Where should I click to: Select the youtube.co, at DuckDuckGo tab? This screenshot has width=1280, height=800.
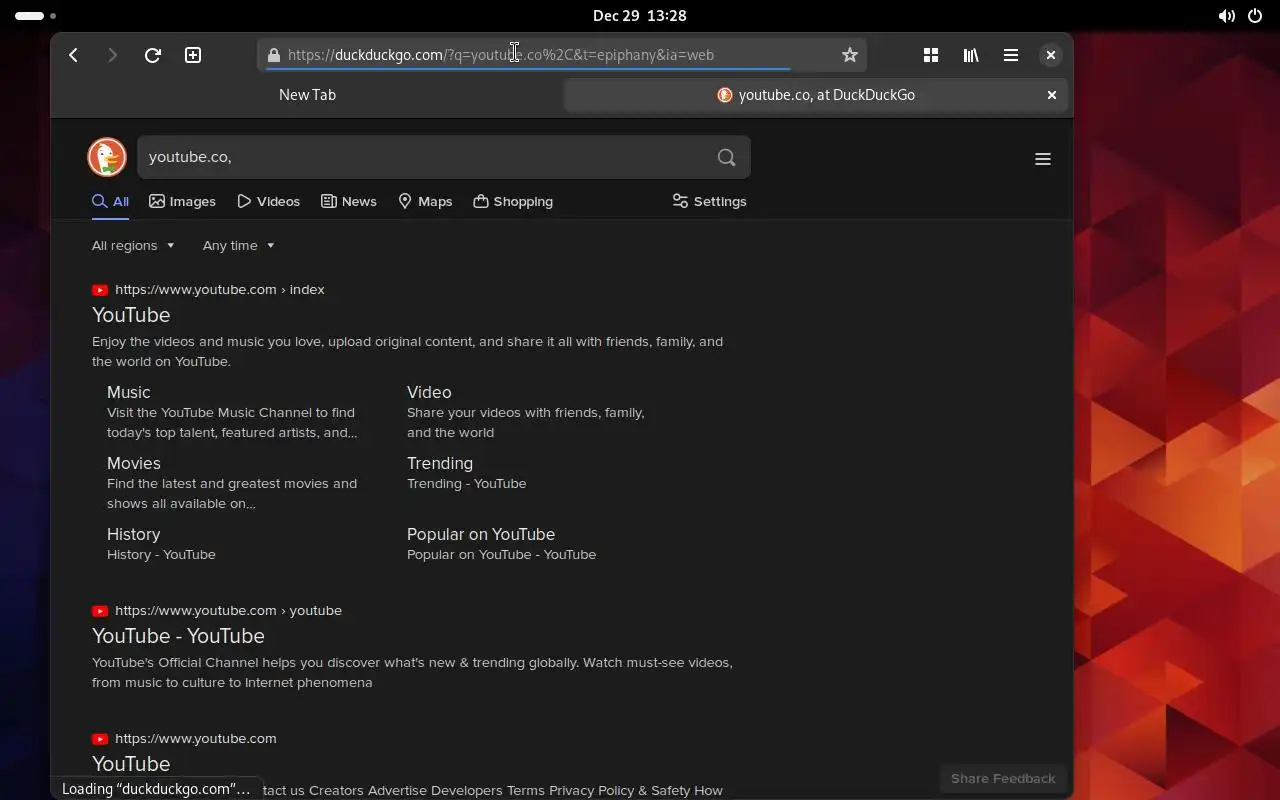(816, 95)
